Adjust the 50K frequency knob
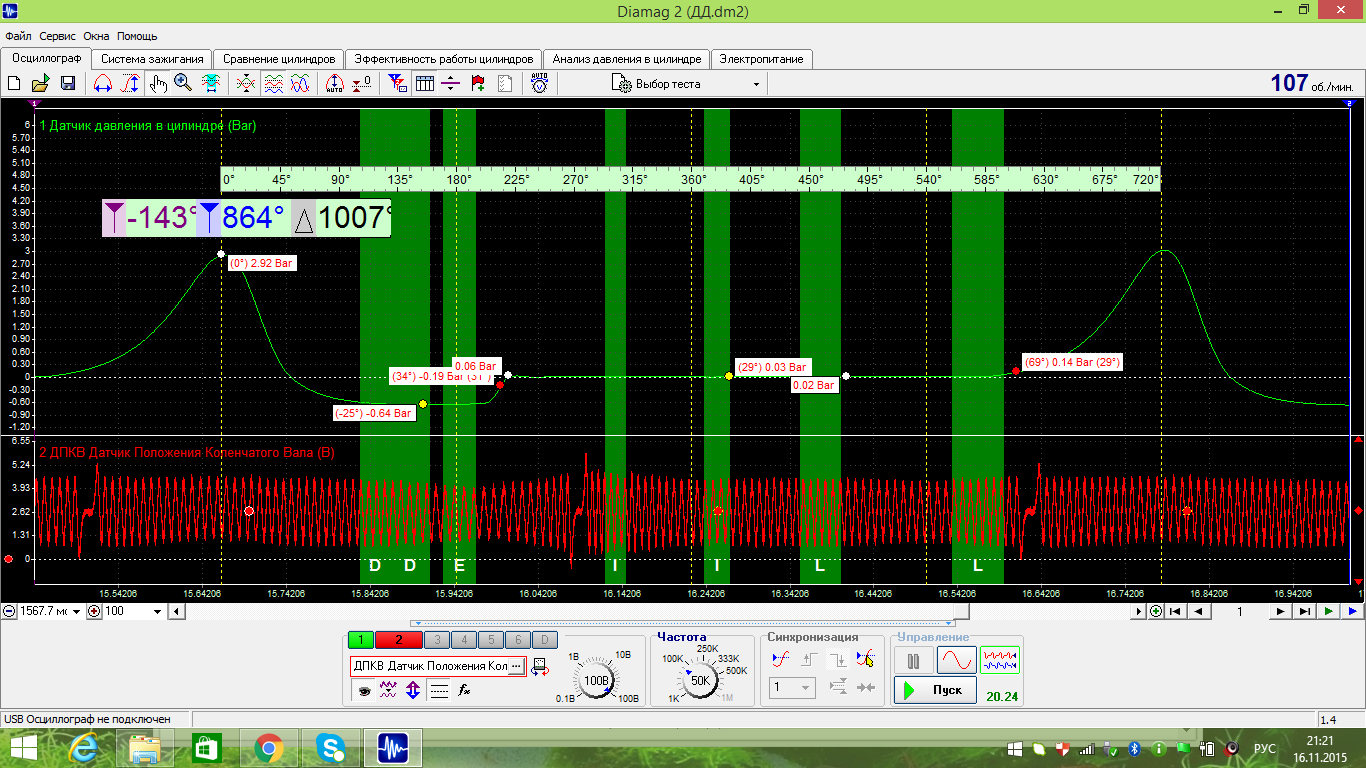 click(x=699, y=680)
